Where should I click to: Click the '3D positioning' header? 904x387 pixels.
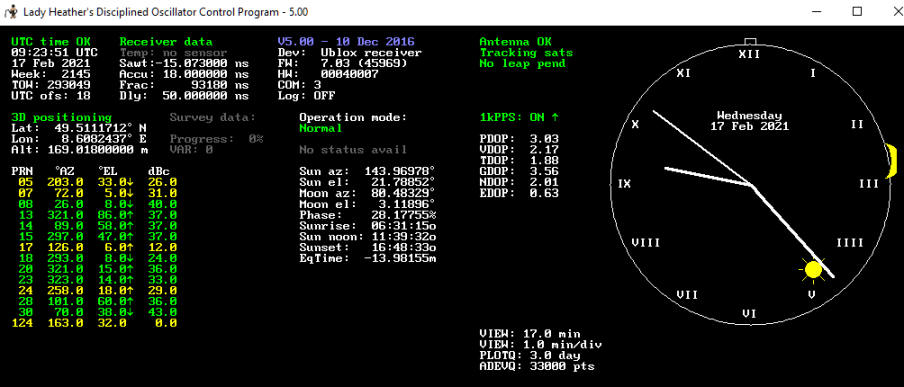pos(62,117)
